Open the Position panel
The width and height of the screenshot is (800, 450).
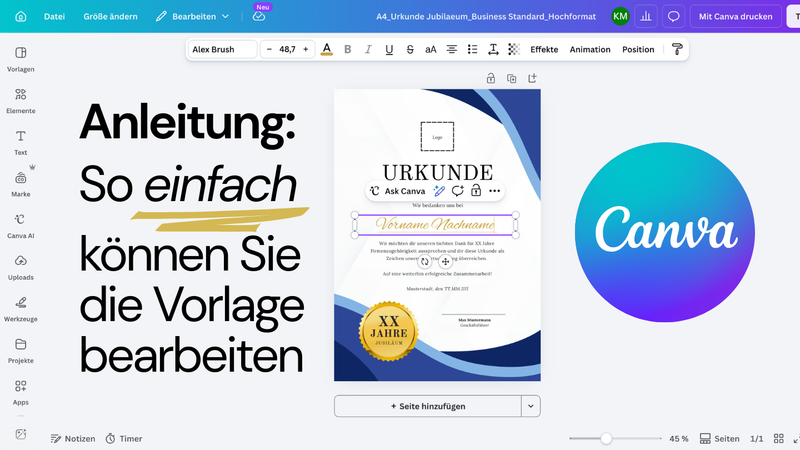coord(638,49)
